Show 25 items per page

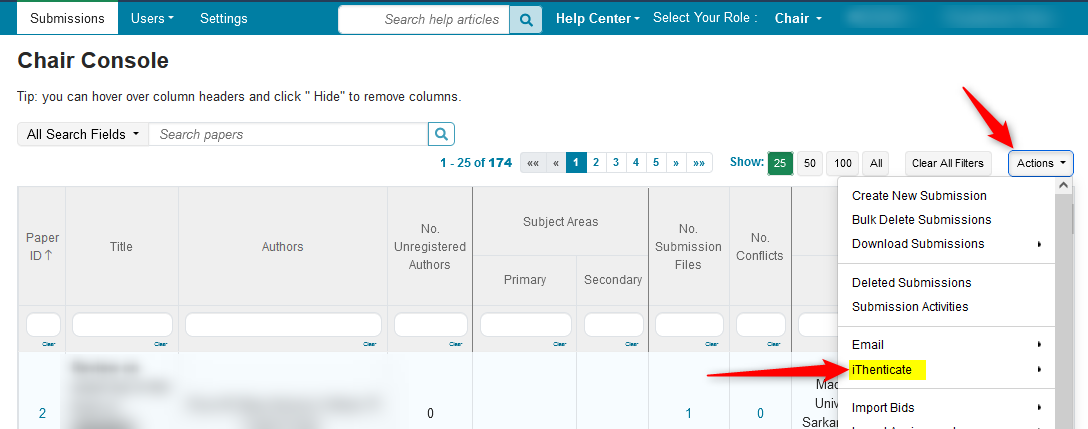pos(780,163)
